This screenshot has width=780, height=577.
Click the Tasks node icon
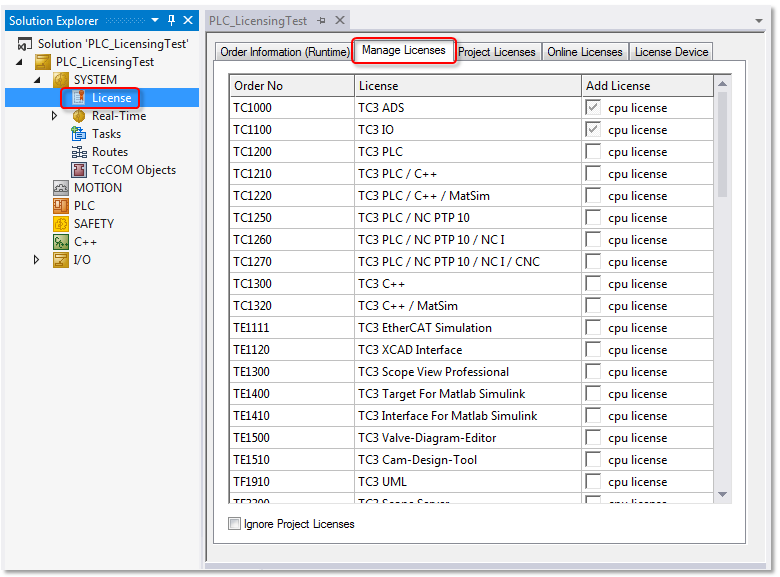point(79,134)
